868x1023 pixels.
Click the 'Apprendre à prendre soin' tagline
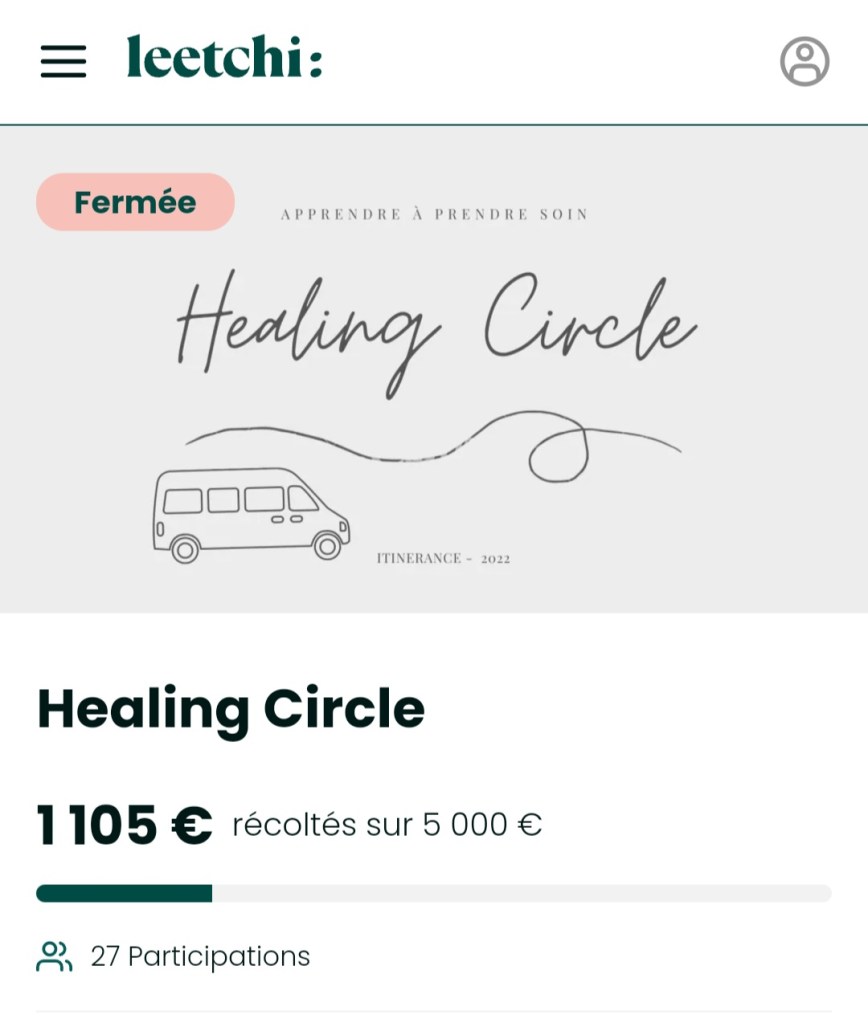click(434, 214)
